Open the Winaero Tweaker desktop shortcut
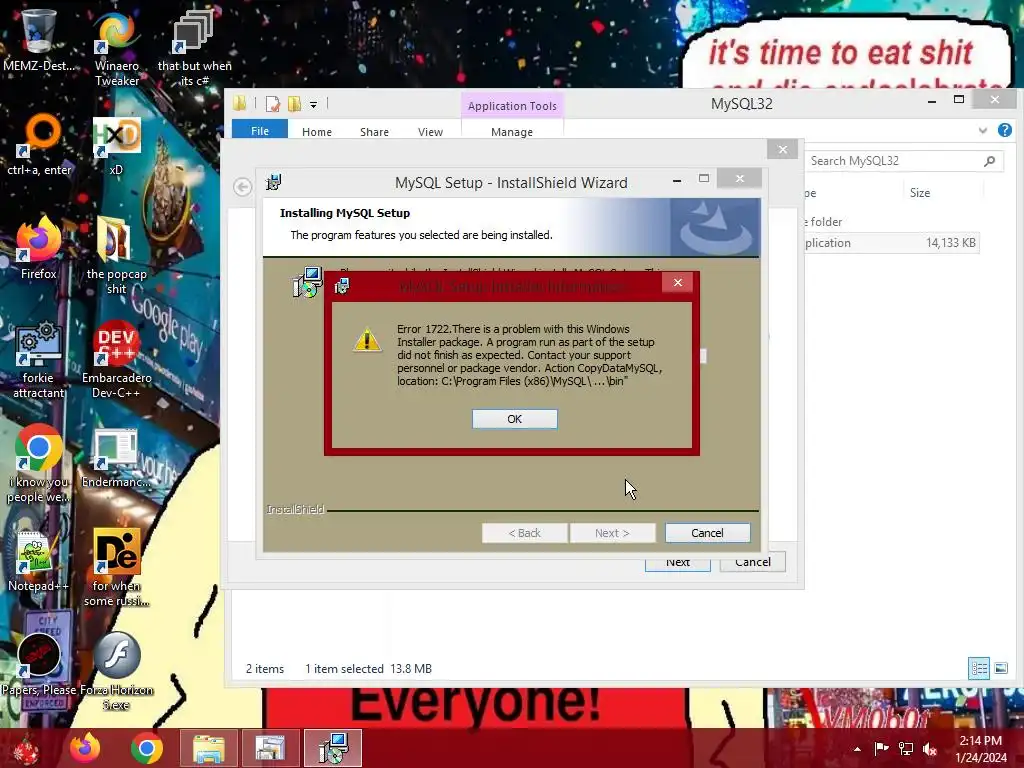This screenshot has height=768, width=1024. (x=117, y=47)
